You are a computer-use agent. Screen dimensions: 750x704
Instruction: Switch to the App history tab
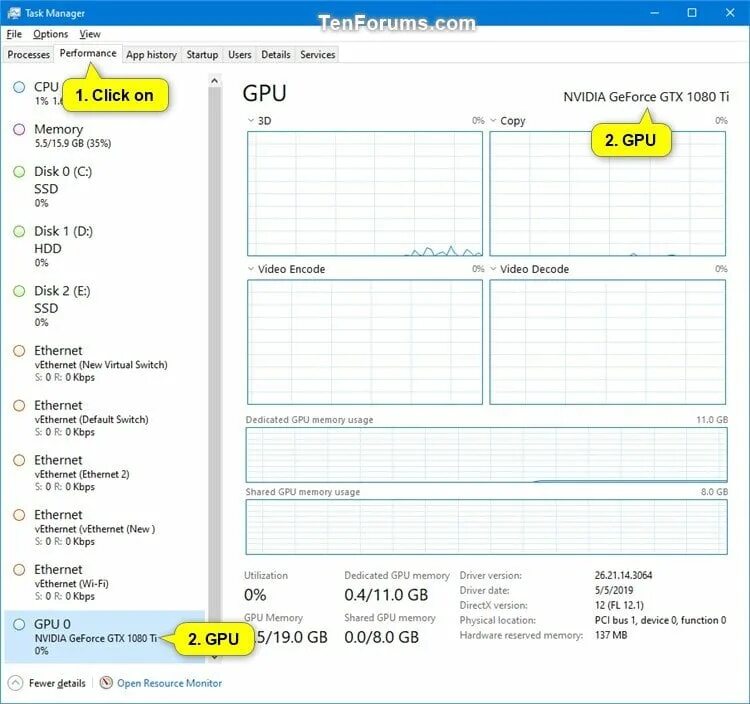point(152,55)
